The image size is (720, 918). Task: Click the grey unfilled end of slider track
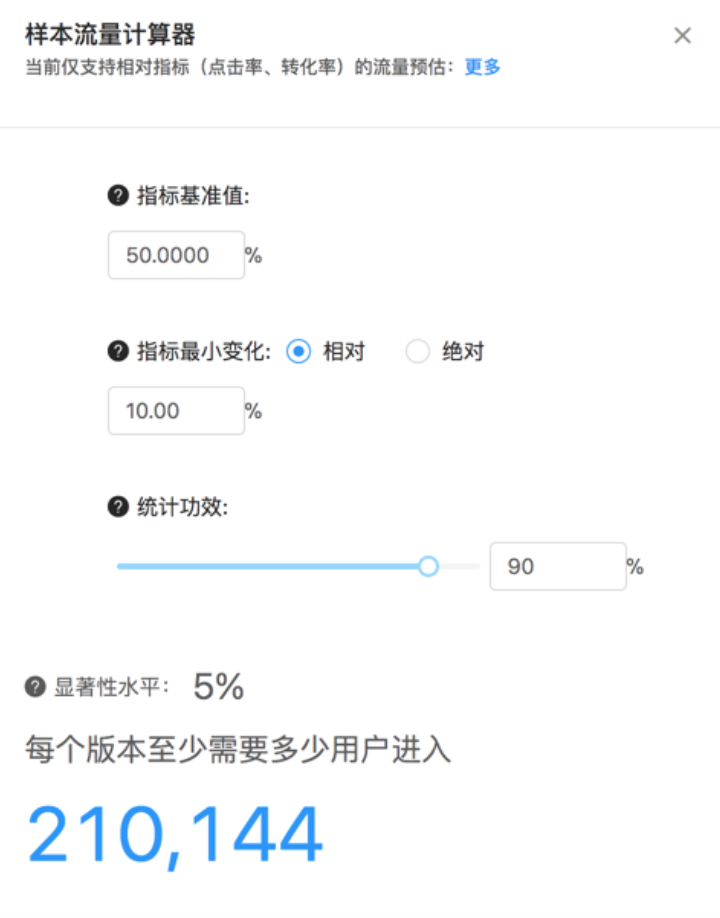[x=460, y=566]
